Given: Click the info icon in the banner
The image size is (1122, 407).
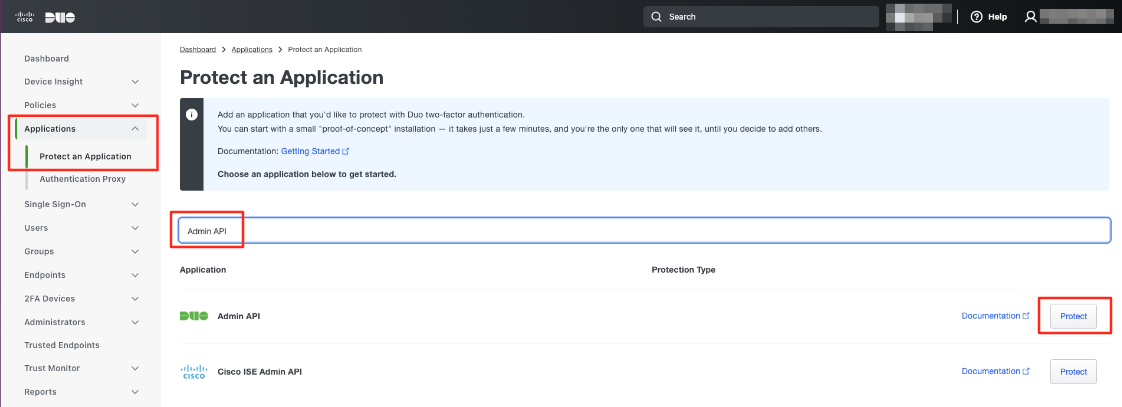Looking at the screenshot, I should click(191, 114).
